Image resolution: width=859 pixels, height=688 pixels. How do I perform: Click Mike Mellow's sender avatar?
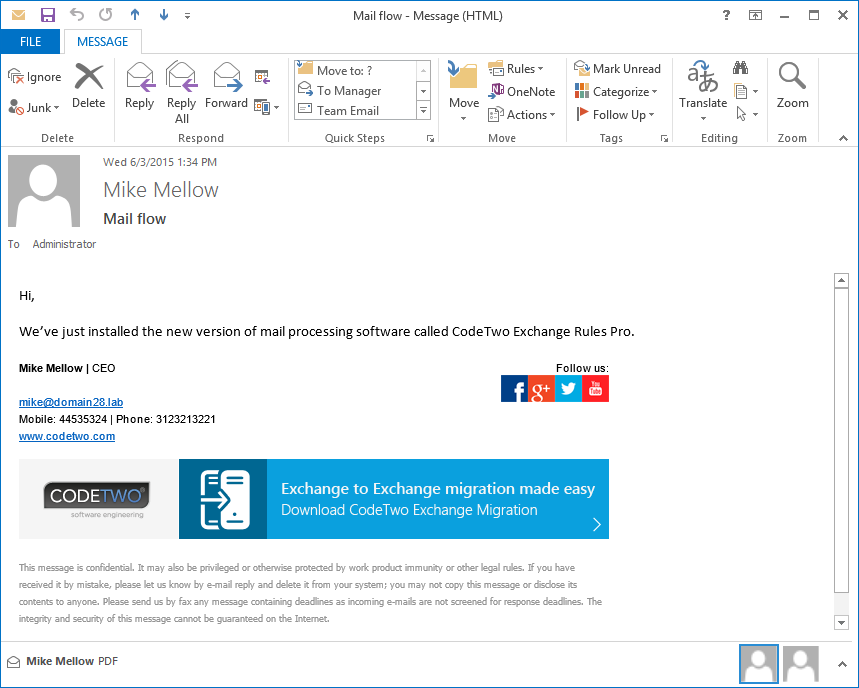pyautogui.click(x=44, y=191)
